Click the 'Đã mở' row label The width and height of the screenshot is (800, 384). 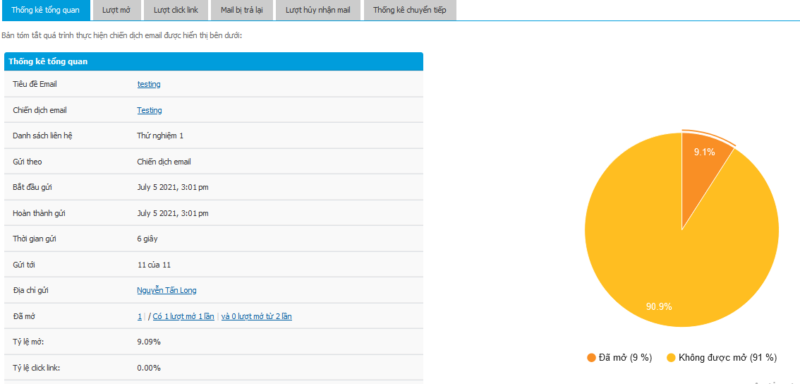pyautogui.click(x=23, y=316)
